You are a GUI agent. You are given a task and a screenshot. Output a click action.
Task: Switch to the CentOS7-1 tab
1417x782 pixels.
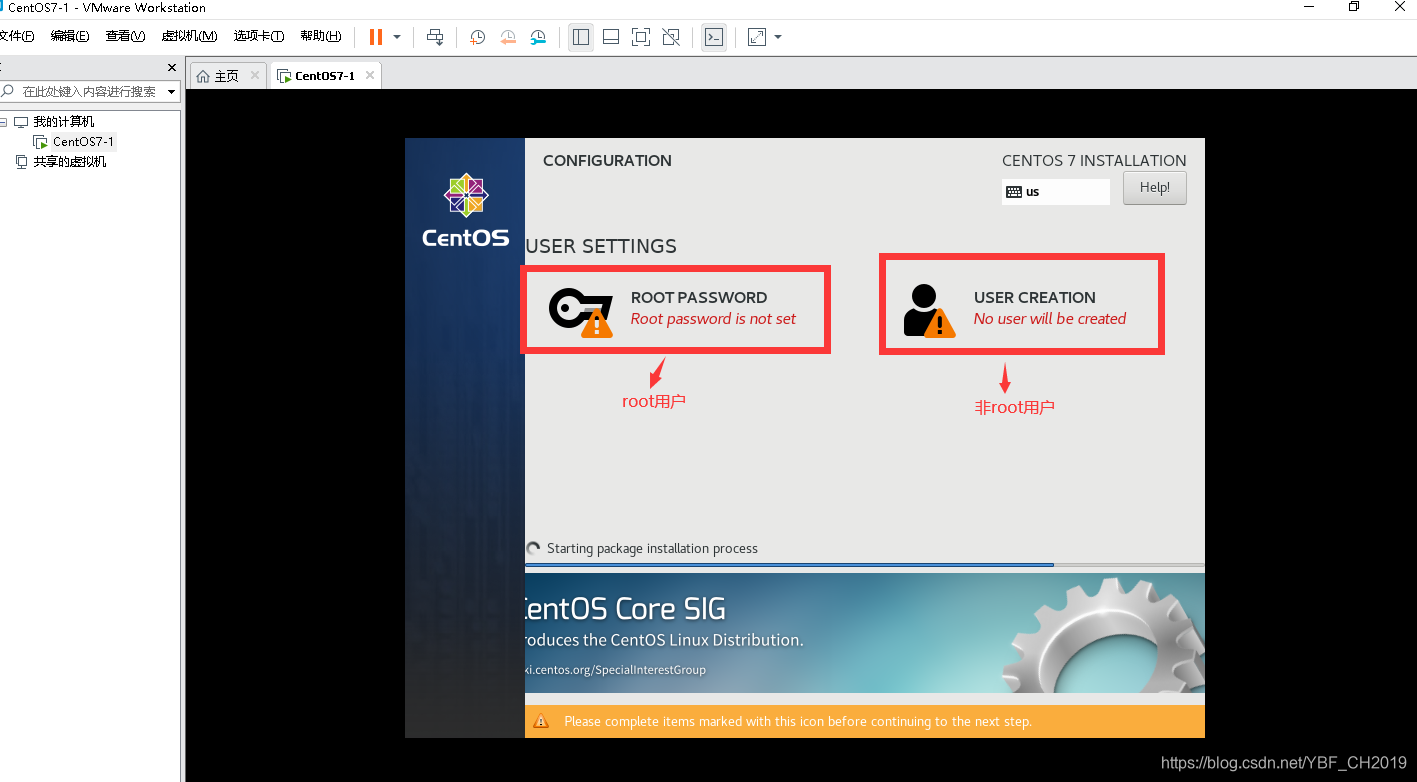tap(325, 76)
